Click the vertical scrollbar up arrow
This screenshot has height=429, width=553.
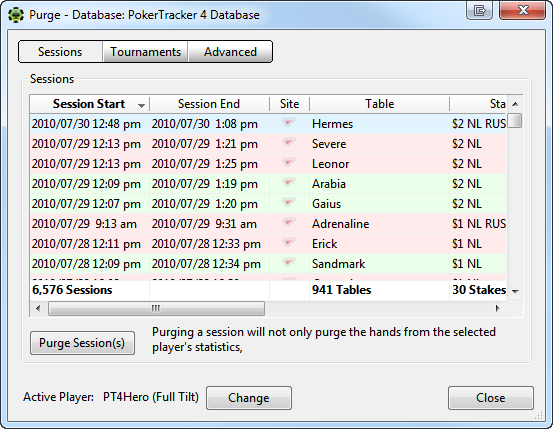click(x=515, y=104)
